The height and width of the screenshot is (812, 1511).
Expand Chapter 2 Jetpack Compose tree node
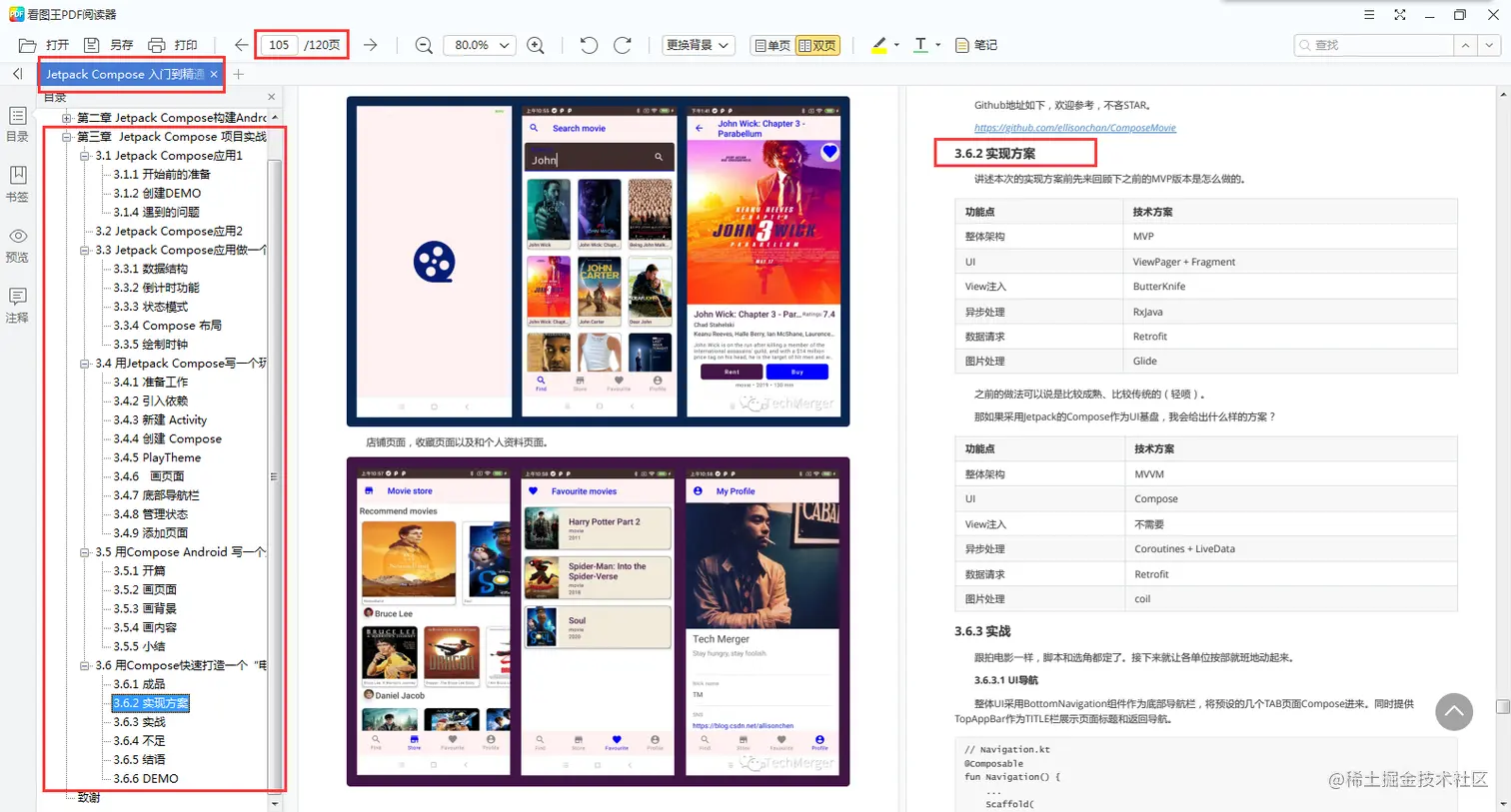(x=67, y=118)
